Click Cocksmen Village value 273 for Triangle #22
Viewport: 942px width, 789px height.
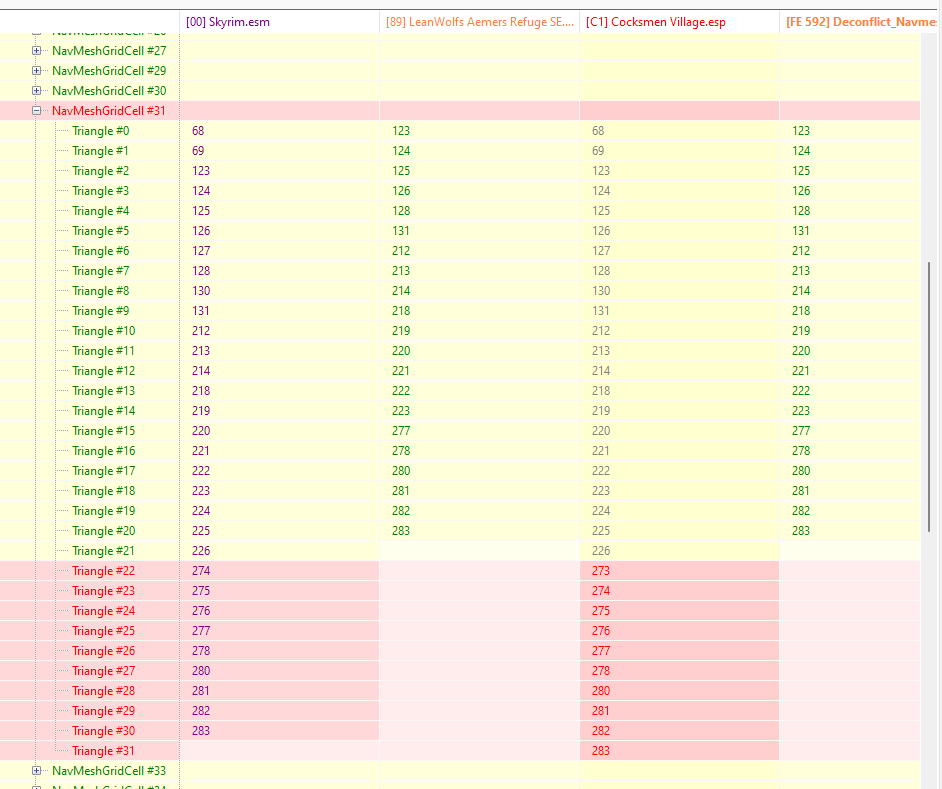coord(601,571)
